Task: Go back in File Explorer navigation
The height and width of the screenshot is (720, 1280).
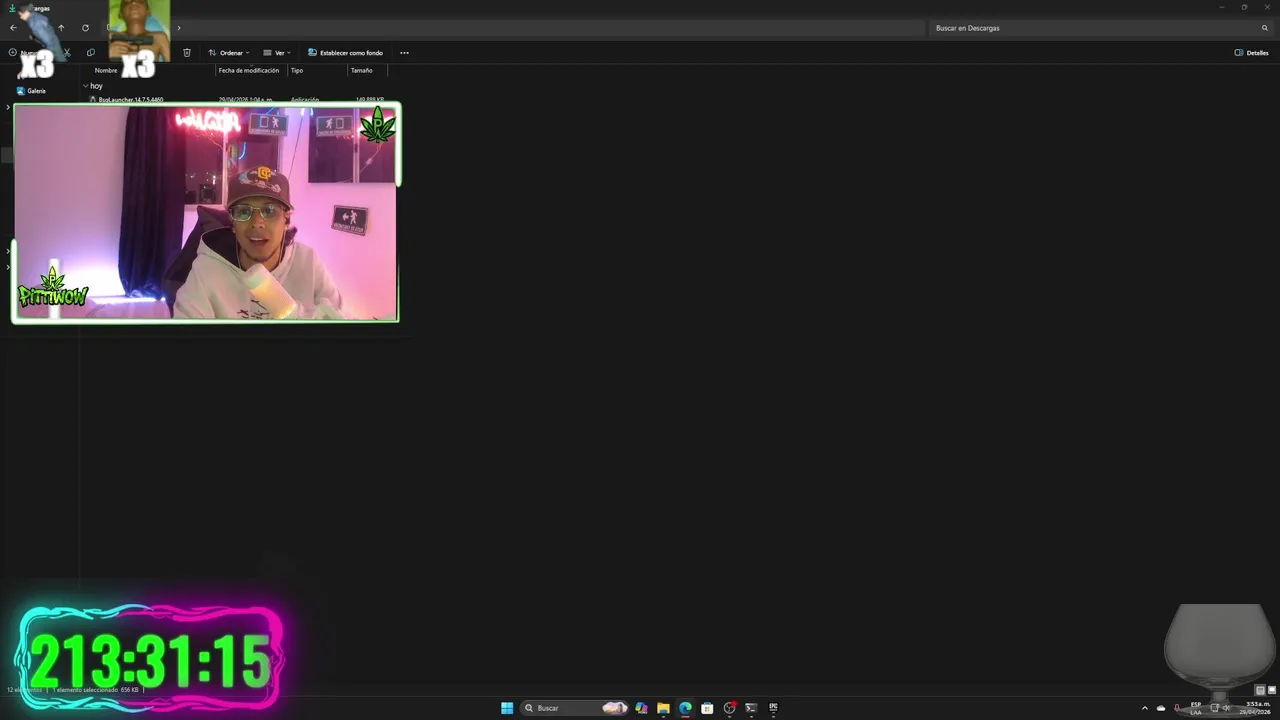Action: click(x=13, y=28)
